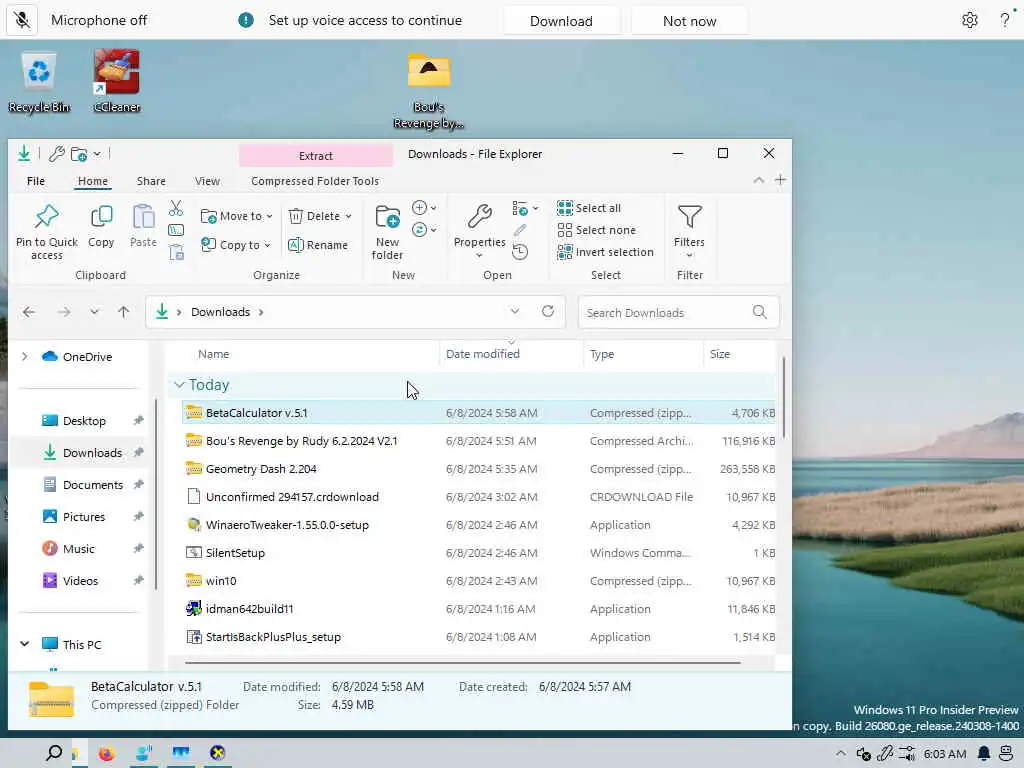Viewport: 1024px width, 768px height.
Task: Click the History icon in Open group
Action: (x=520, y=252)
